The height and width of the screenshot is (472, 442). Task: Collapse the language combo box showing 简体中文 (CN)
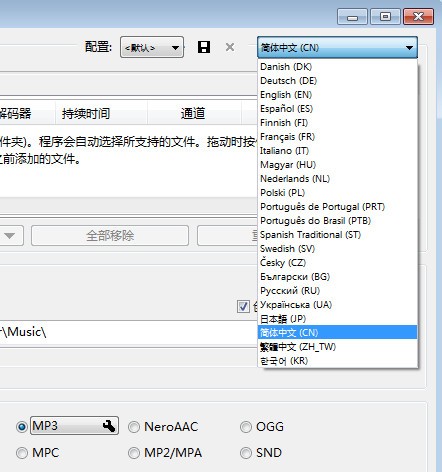coord(337,47)
